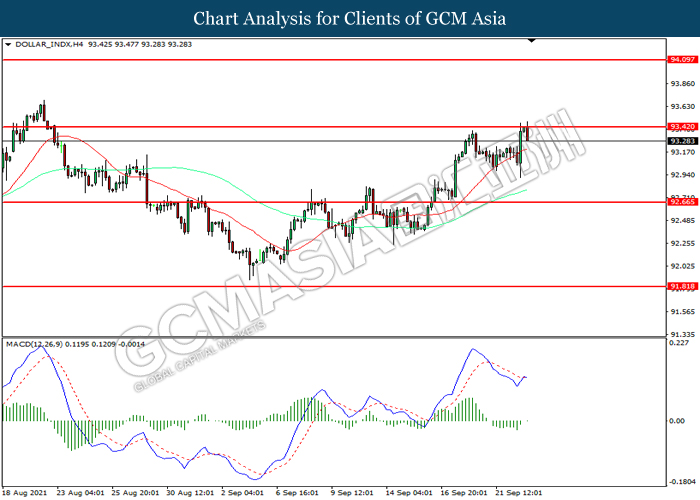700x500 pixels.
Task: Click the 30 Aug 12:01 time label
Action: [190, 493]
